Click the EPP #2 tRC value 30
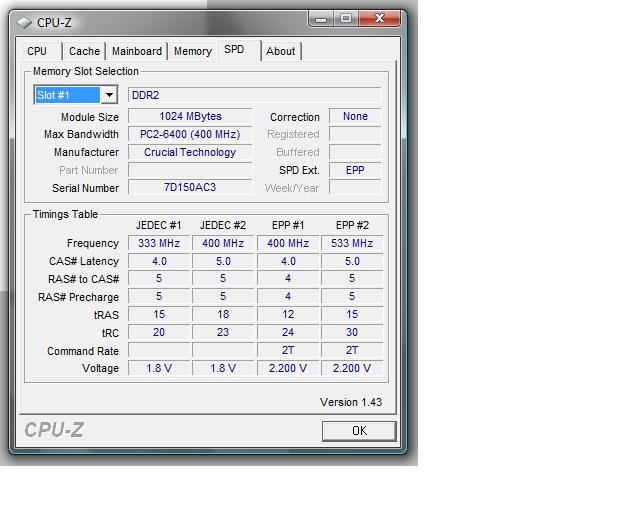 (x=352, y=332)
